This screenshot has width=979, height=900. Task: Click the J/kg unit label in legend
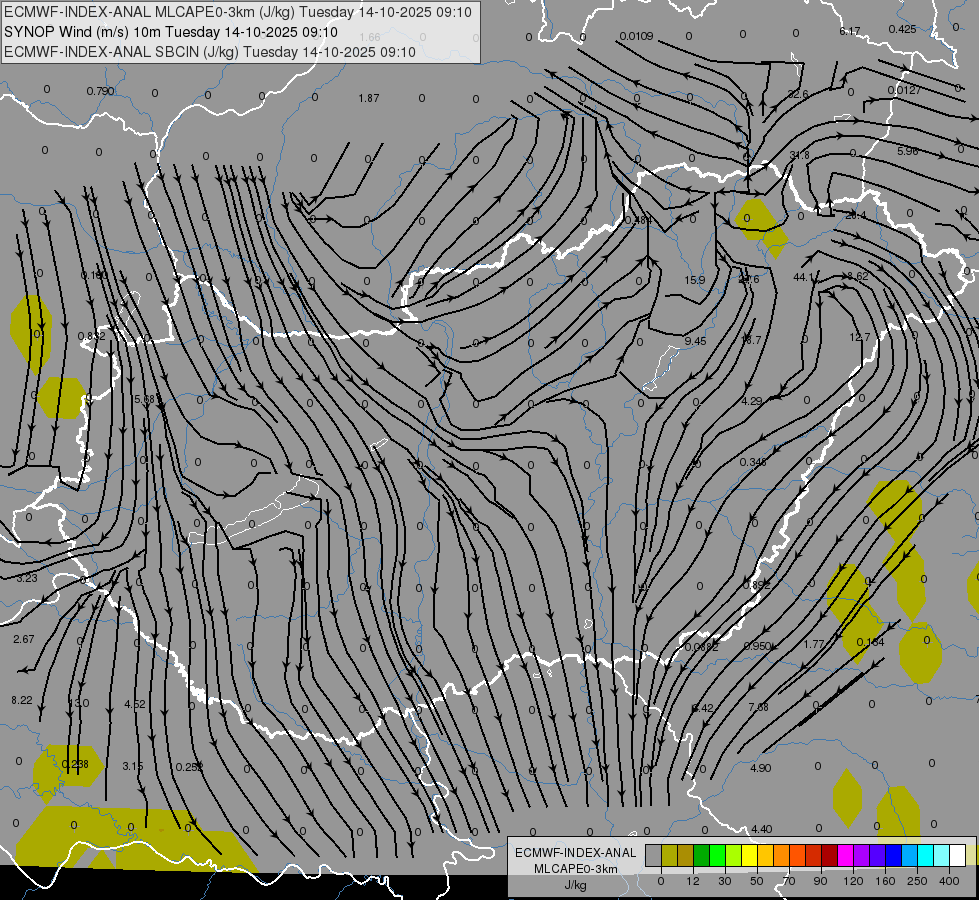(x=575, y=885)
